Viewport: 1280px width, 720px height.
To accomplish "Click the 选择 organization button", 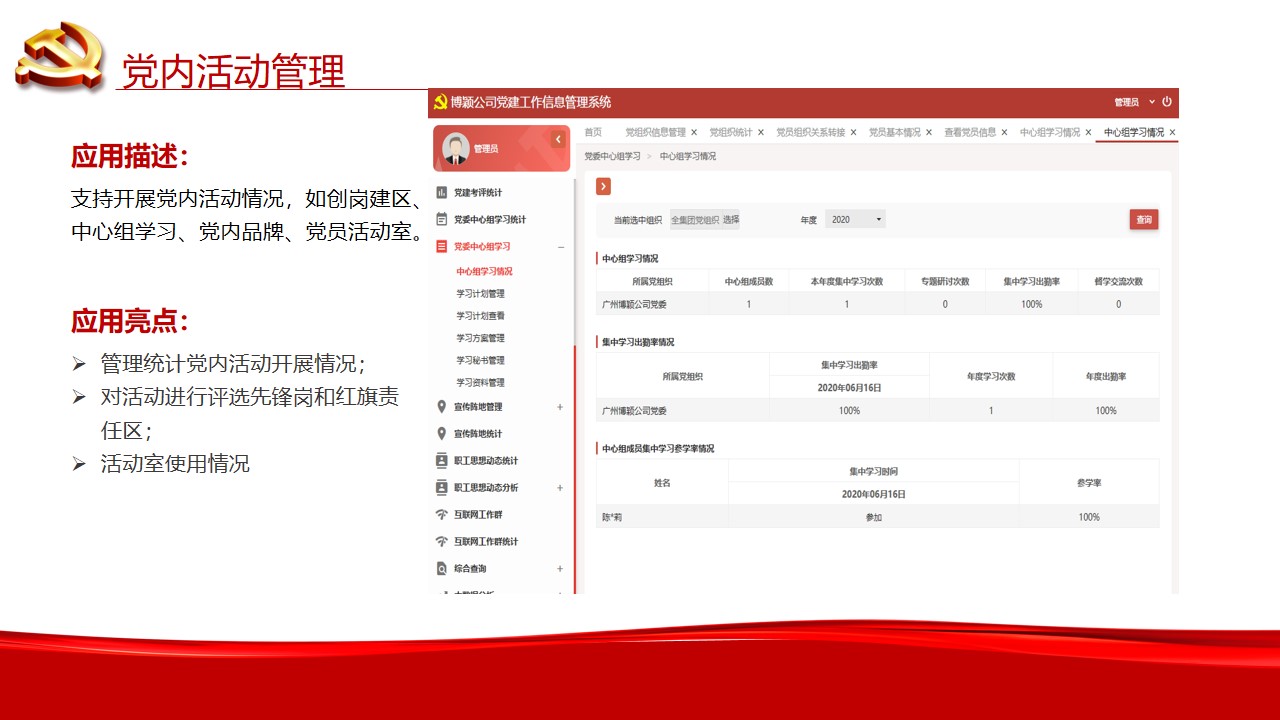I will click(x=731, y=220).
